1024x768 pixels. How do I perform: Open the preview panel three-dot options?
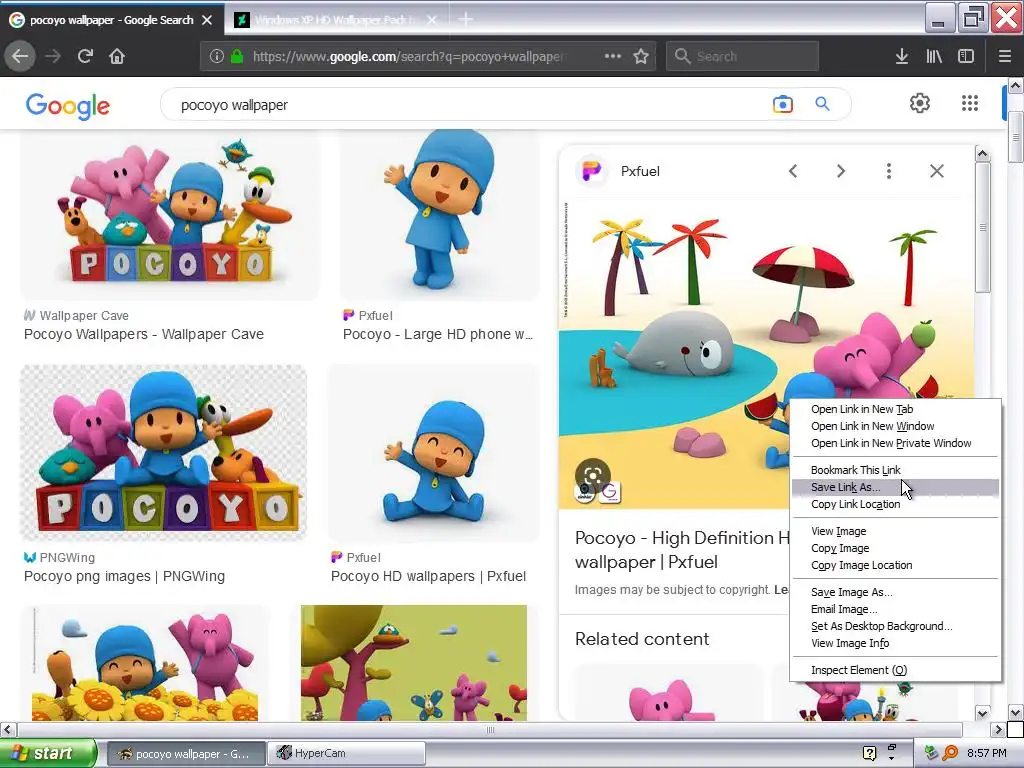tap(889, 171)
